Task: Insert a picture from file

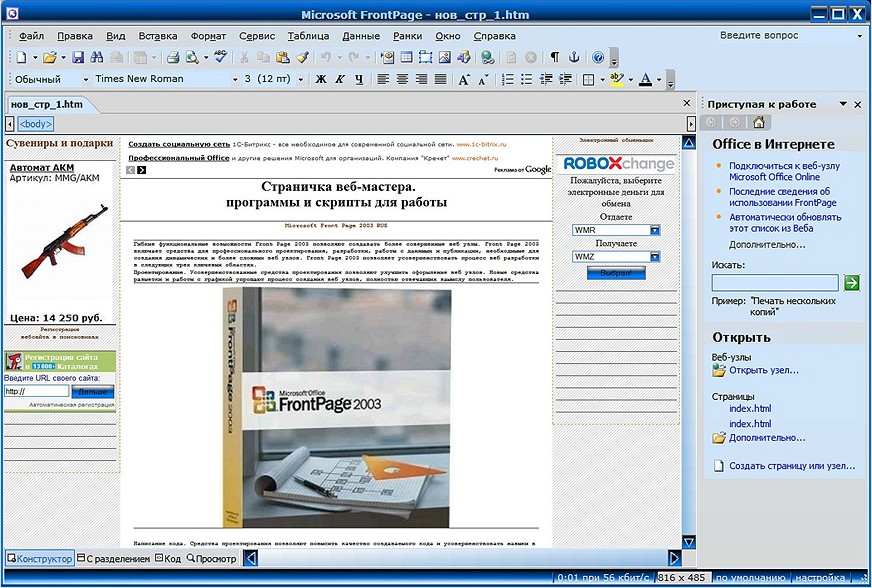Action: (444, 57)
